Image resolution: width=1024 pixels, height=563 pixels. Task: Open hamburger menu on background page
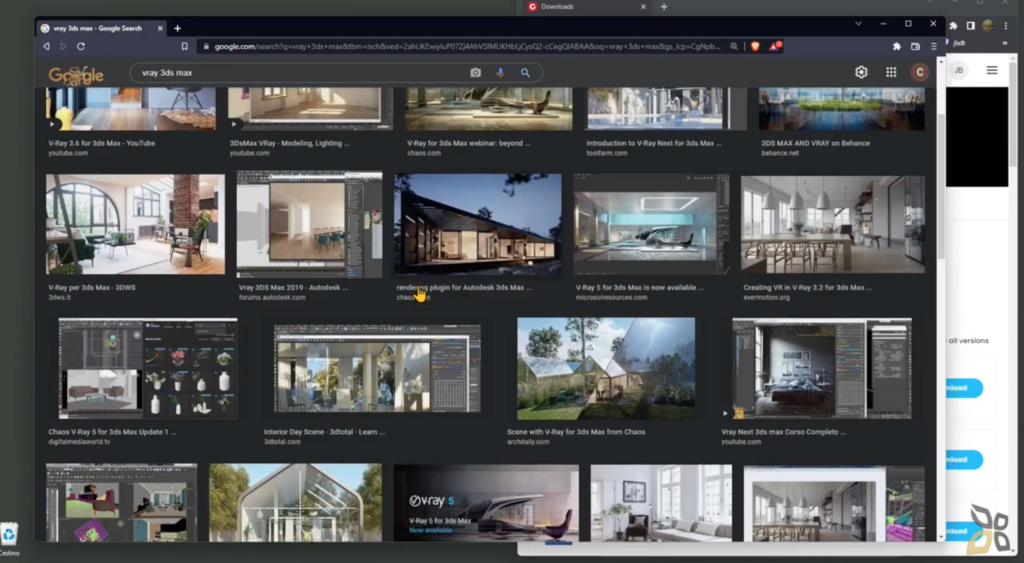pyautogui.click(x=991, y=71)
